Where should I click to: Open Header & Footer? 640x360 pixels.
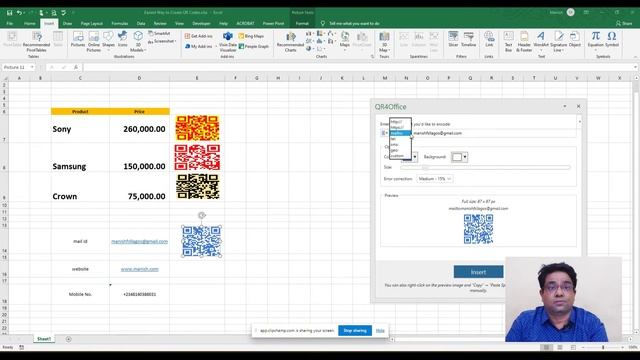click(524, 41)
